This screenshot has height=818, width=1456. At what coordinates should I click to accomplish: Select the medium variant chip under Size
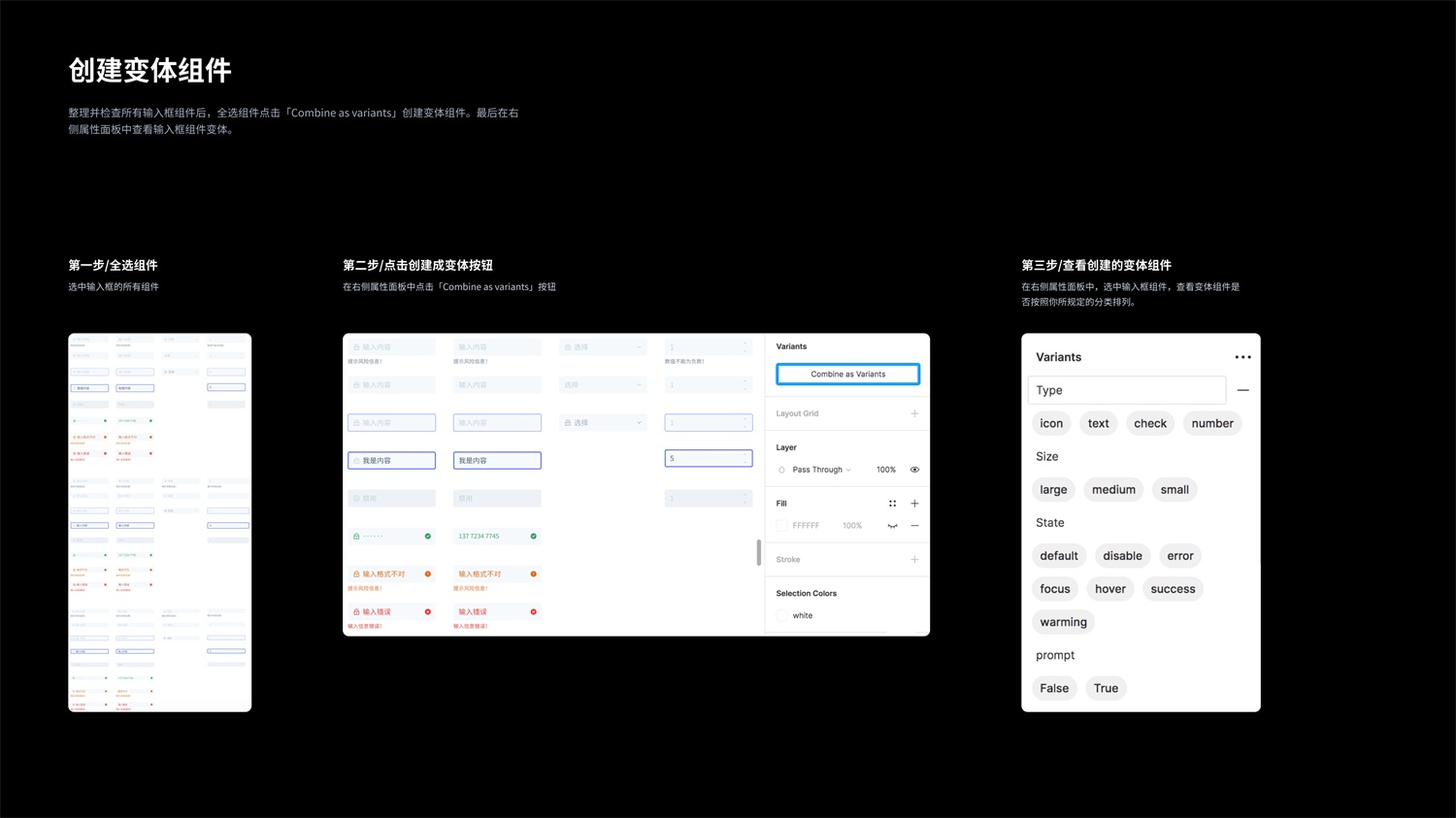(x=1113, y=489)
